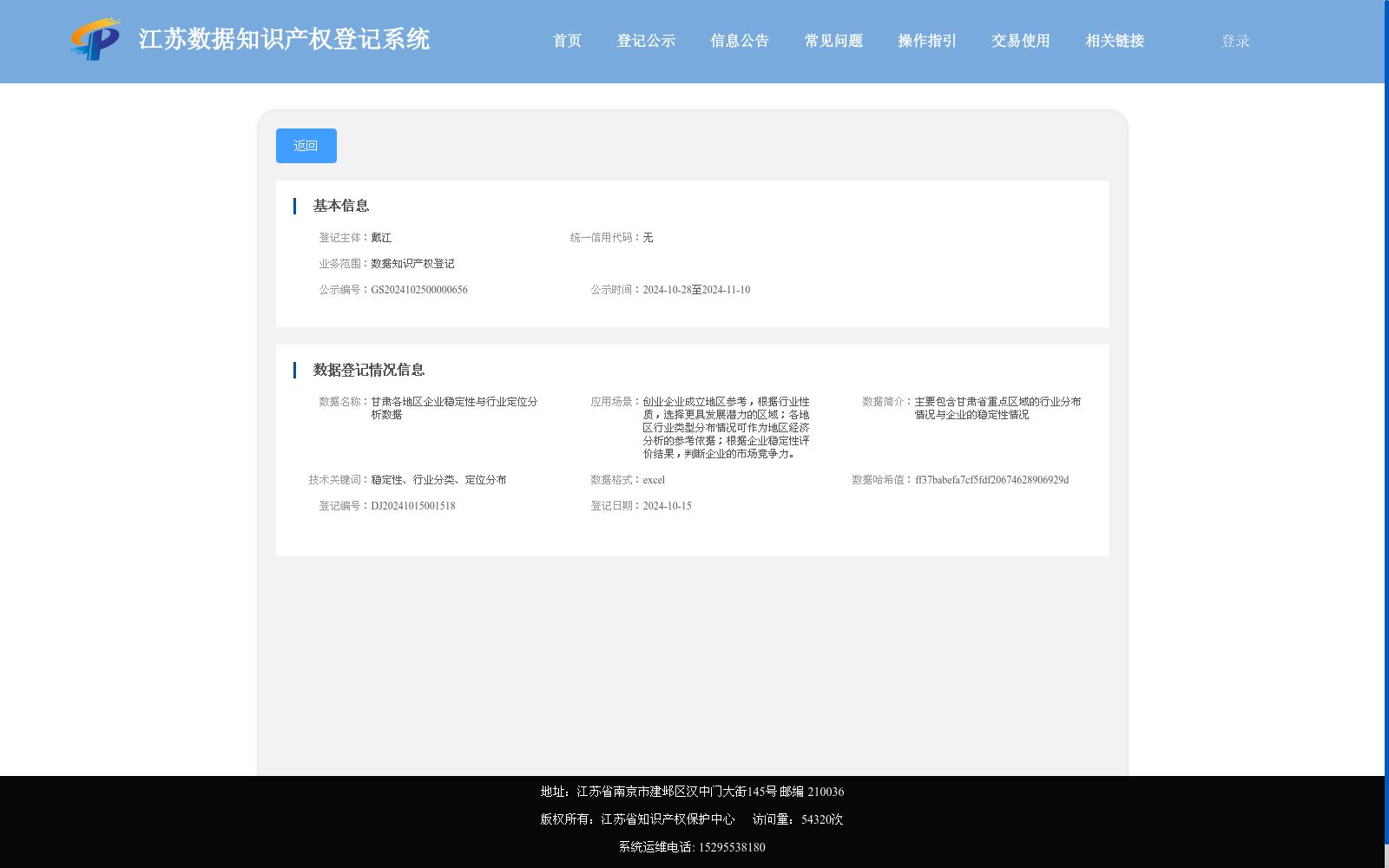The image size is (1389, 868).
Task: Click publication period 2024-10-28至2024-11-10
Action: click(696, 290)
